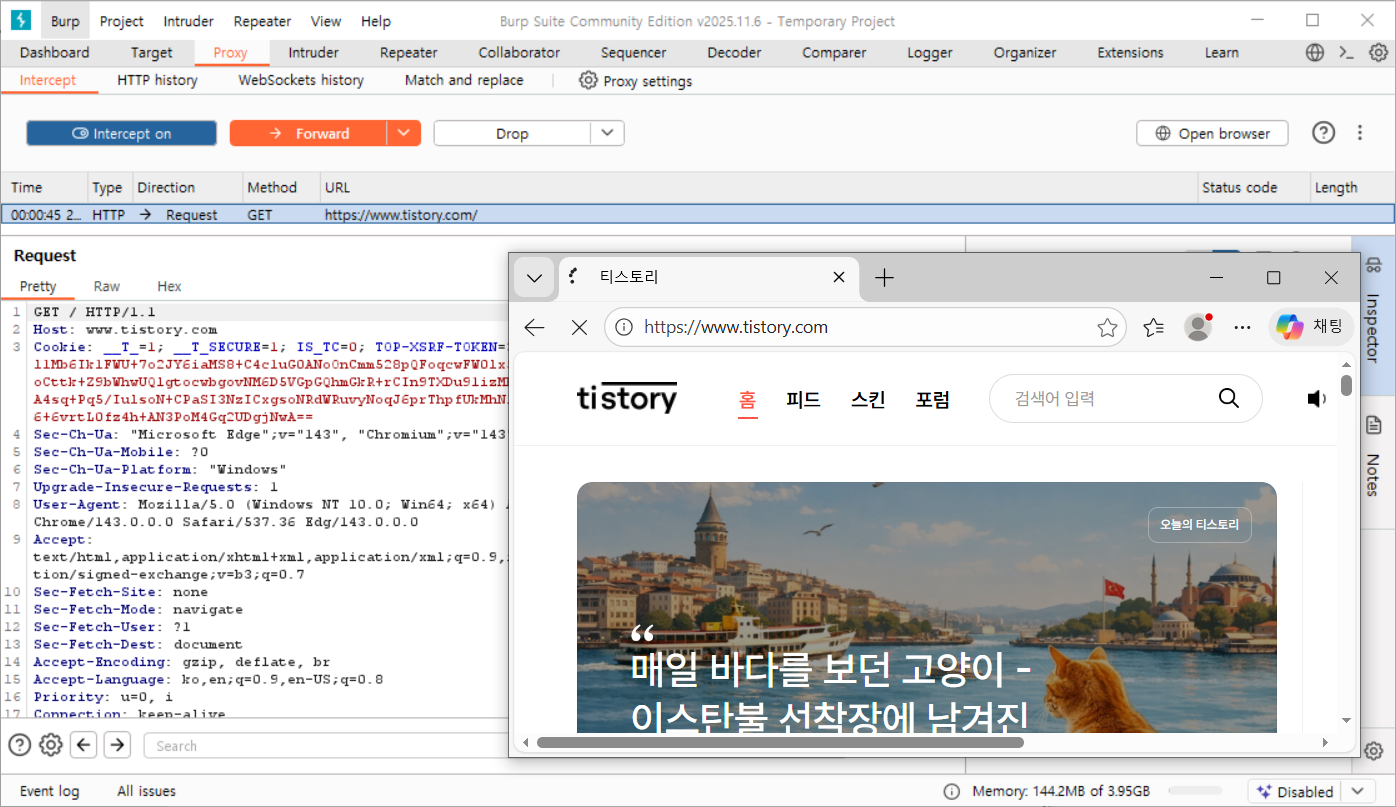This screenshot has height=807, width=1396.
Task: Open the browser profile avatar
Action: click(1197, 327)
